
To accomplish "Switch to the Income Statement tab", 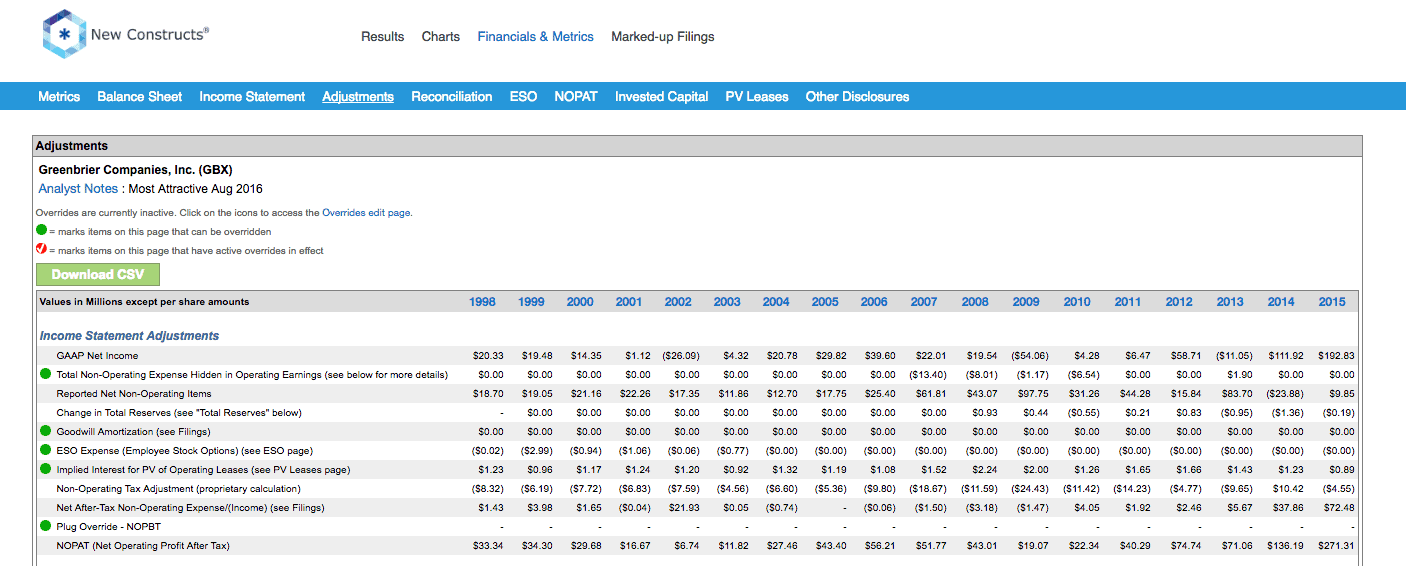I will tap(252, 97).
